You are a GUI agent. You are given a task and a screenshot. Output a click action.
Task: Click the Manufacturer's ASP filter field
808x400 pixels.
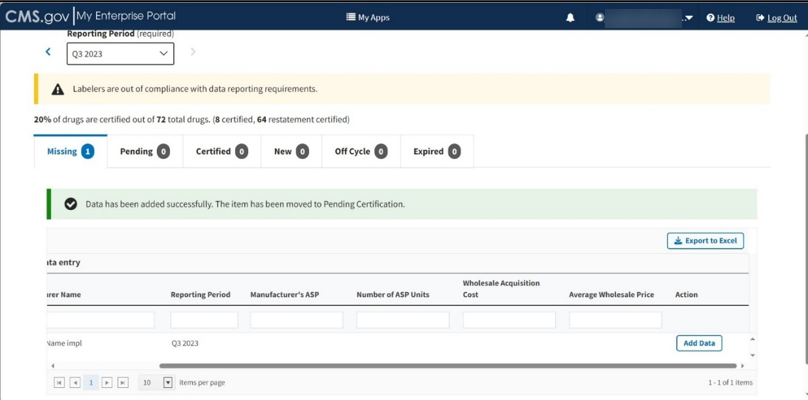(296, 320)
